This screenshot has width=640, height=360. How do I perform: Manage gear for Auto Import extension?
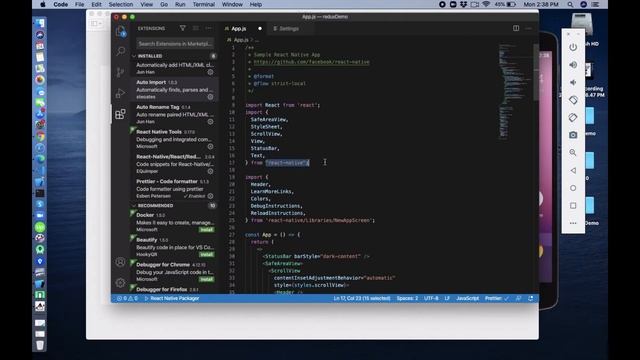coord(210,97)
